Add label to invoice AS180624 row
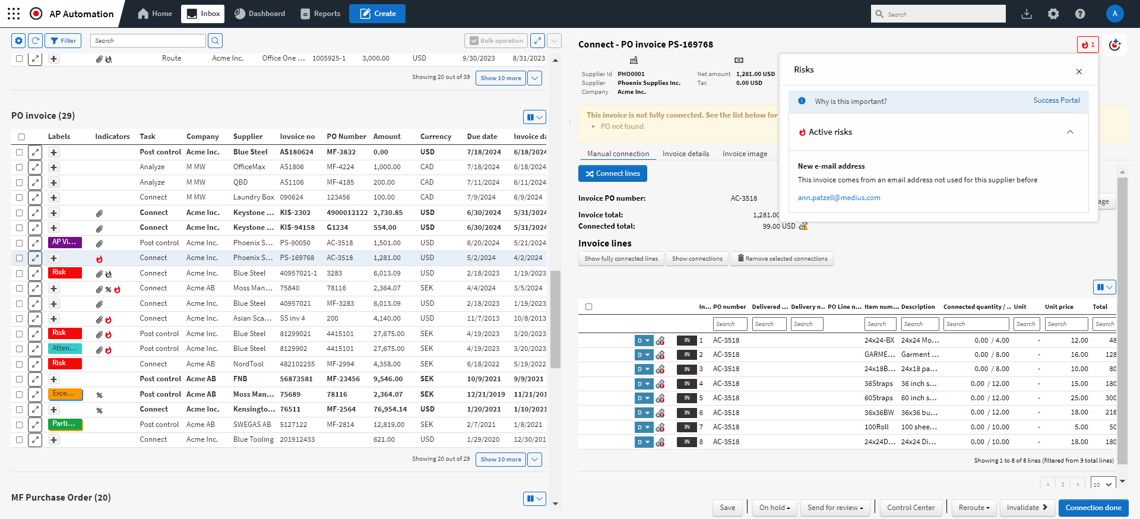This screenshot has height=519, width=1140. [54, 151]
